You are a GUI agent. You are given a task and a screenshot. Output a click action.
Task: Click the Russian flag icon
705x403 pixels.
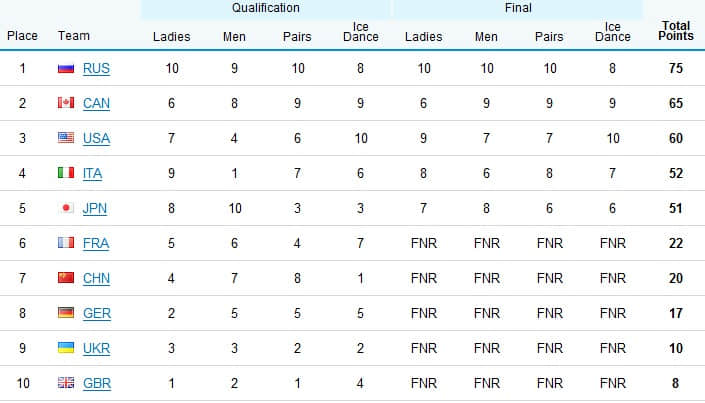(66, 68)
